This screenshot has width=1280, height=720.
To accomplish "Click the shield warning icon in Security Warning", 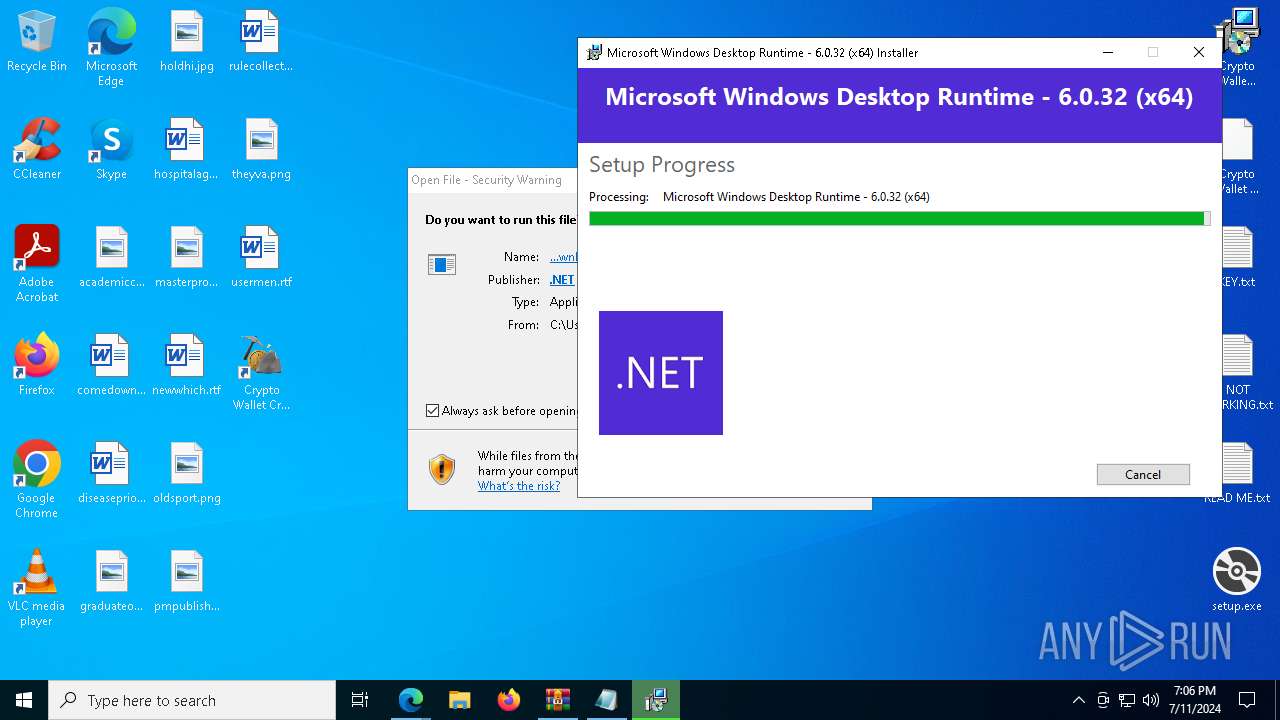I will pyautogui.click(x=442, y=469).
